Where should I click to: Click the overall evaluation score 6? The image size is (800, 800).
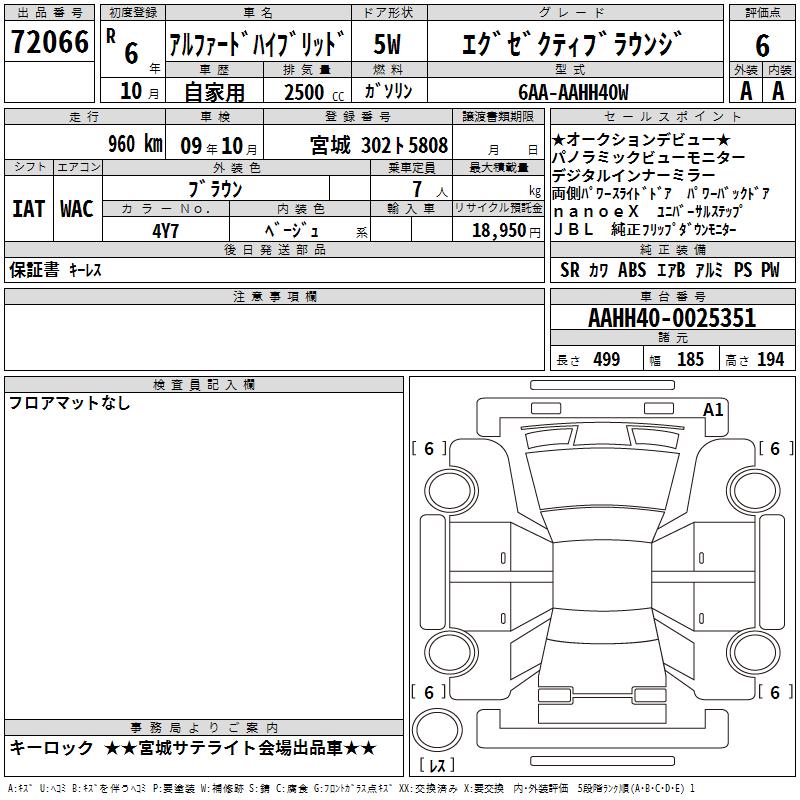pyautogui.click(x=763, y=44)
